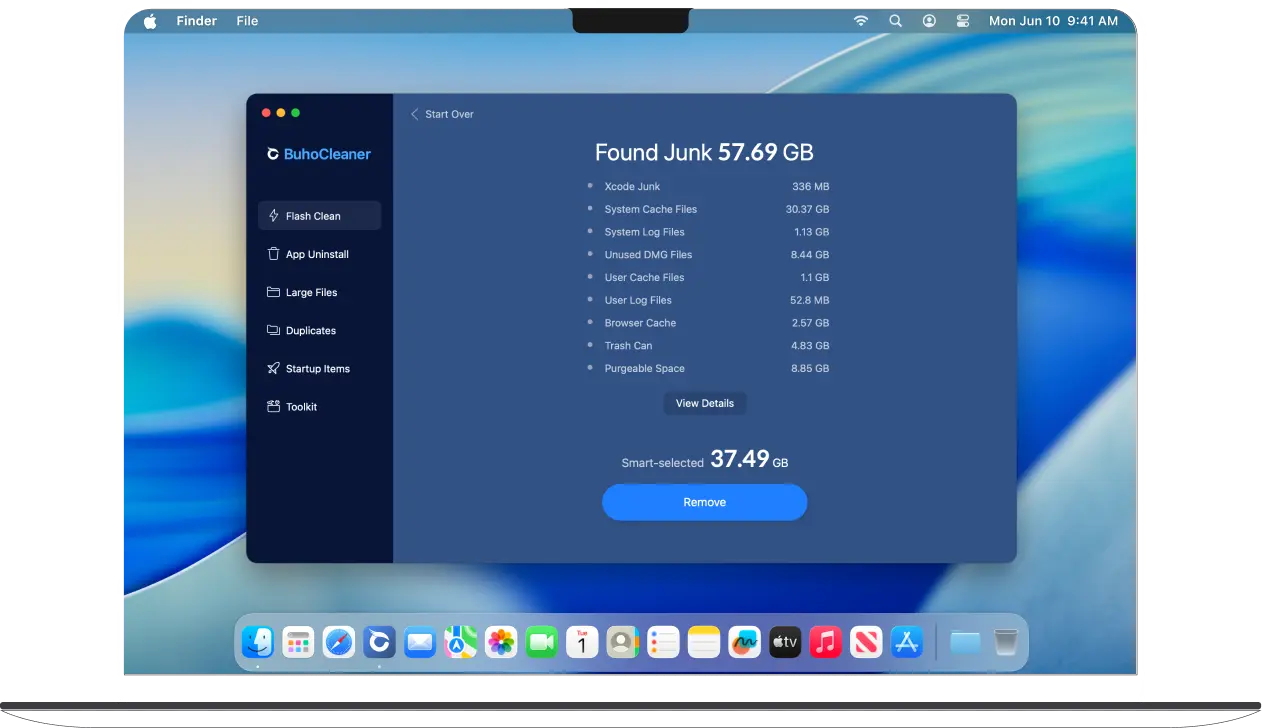Go back with Start Over
Viewport: 1262px width, 728px height.
[442, 114]
